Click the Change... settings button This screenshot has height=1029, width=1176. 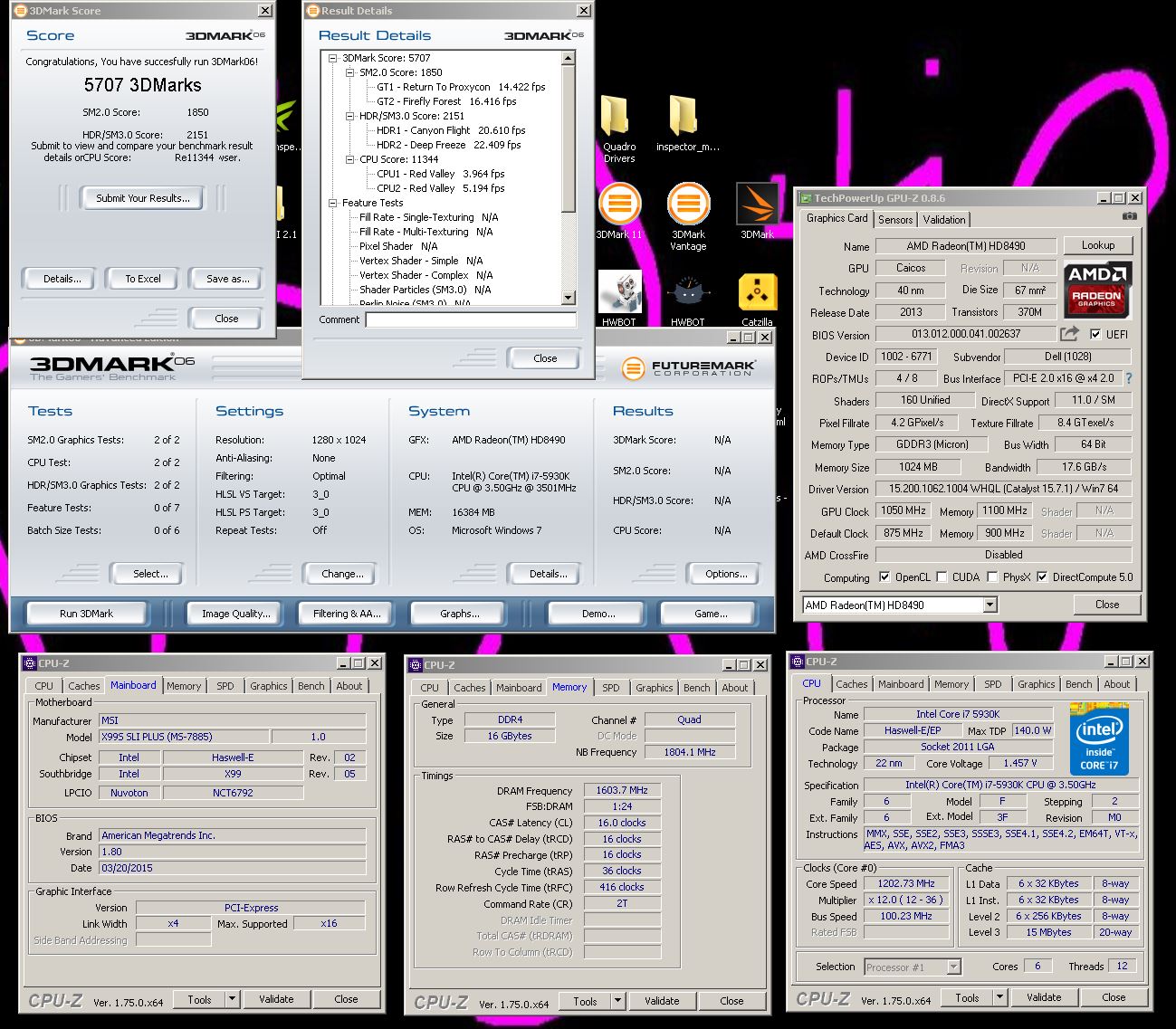pyautogui.click(x=343, y=574)
